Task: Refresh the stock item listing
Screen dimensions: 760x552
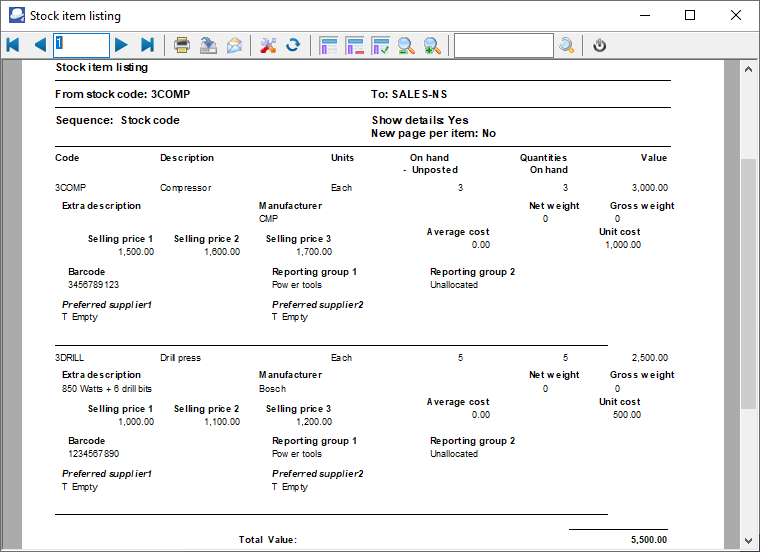Action: point(293,45)
